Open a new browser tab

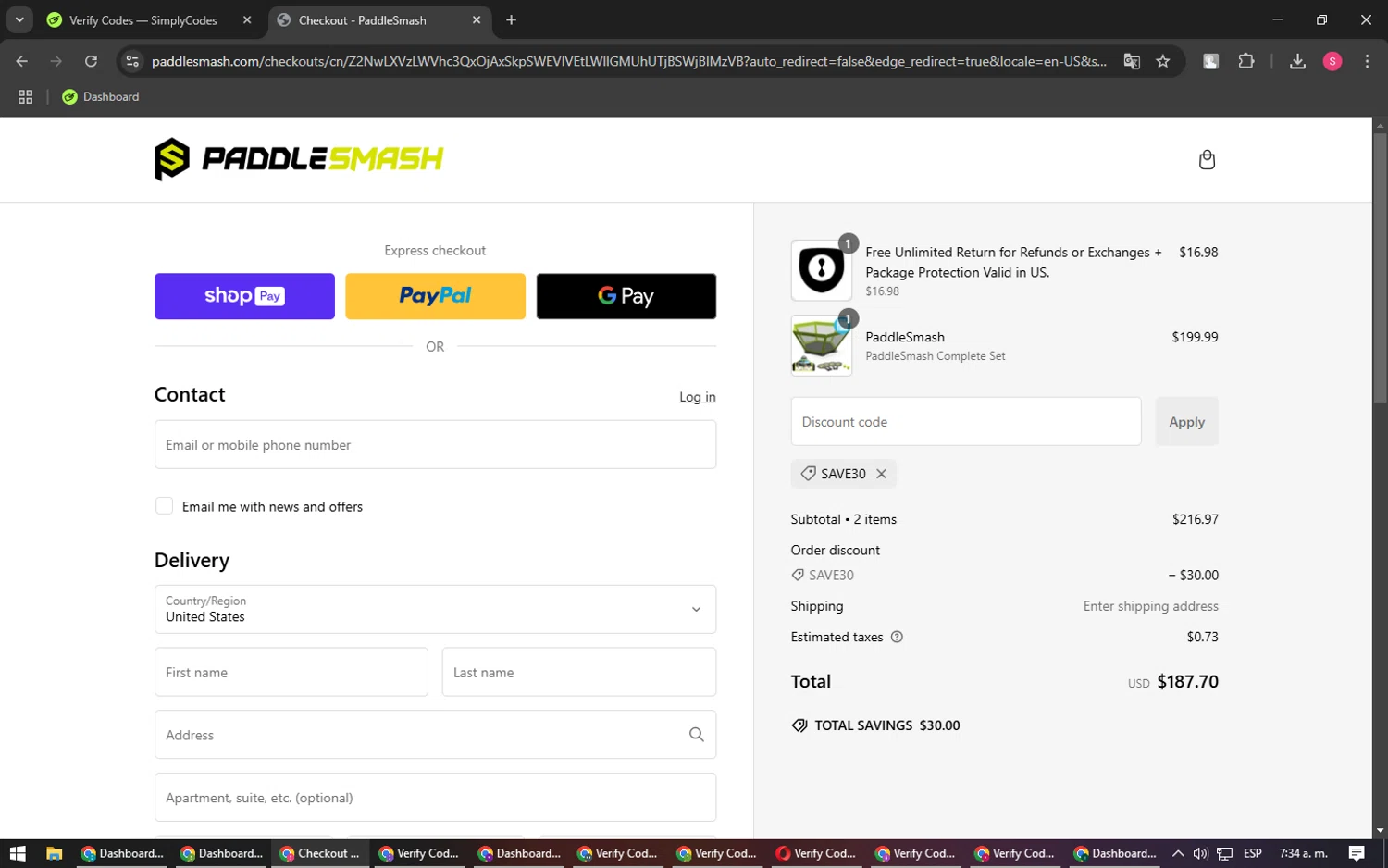pos(511,19)
